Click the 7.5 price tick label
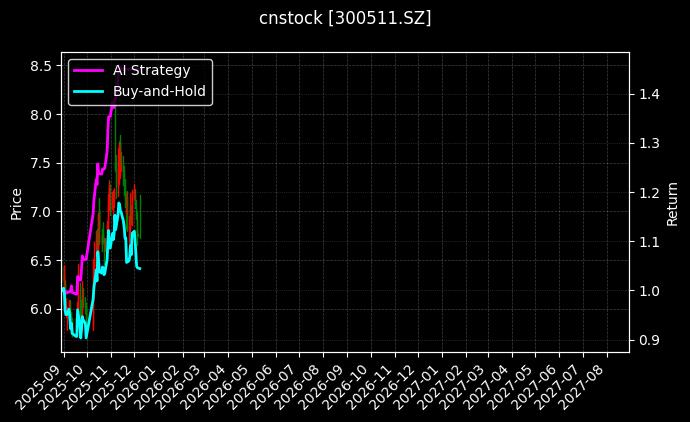Image resolution: width=690 pixels, height=422 pixels. click(x=41, y=164)
